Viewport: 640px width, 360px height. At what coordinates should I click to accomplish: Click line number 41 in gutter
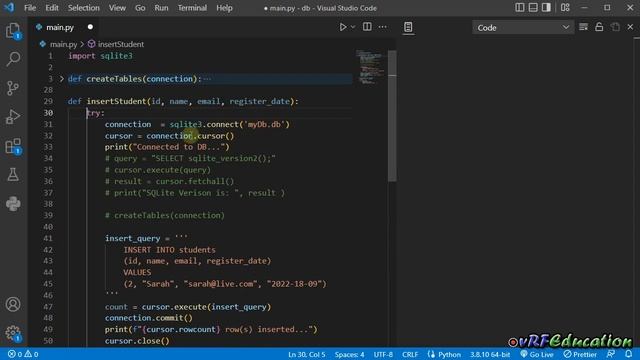[x=48, y=238]
